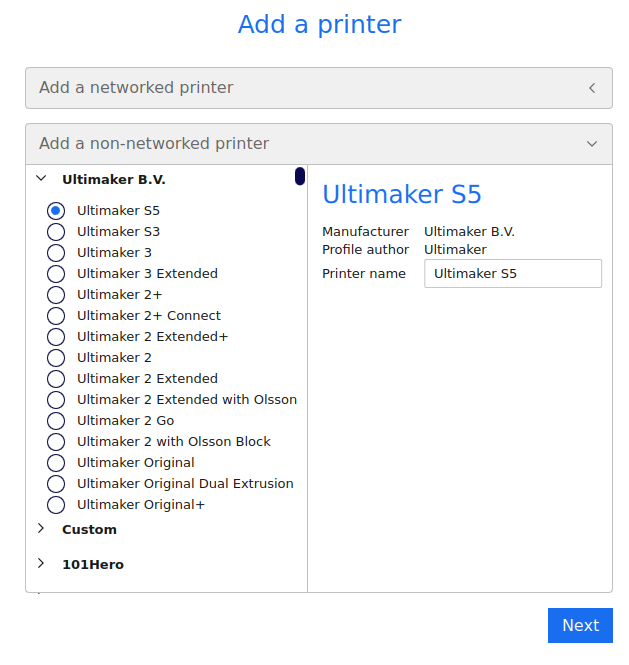Pick the Ultimaker Original+ radio button

[x=56, y=505]
